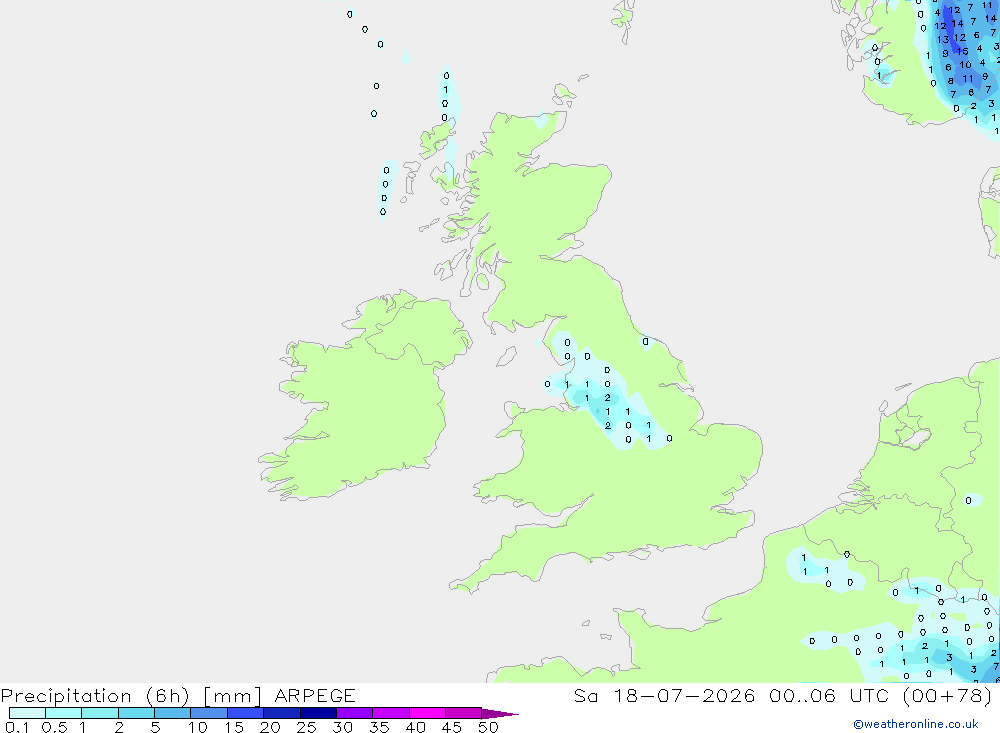Select the 45–50 mm legend swatch
1000x733 pixels.
463,713
